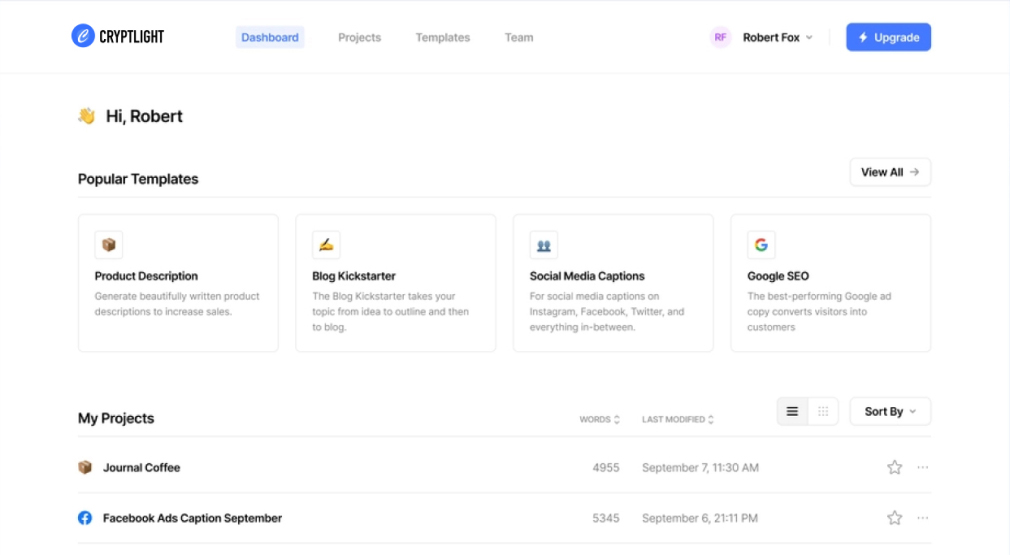Sort projects by Words column
Screen dimensions: 1010x555
pyautogui.click(x=600, y=420)
